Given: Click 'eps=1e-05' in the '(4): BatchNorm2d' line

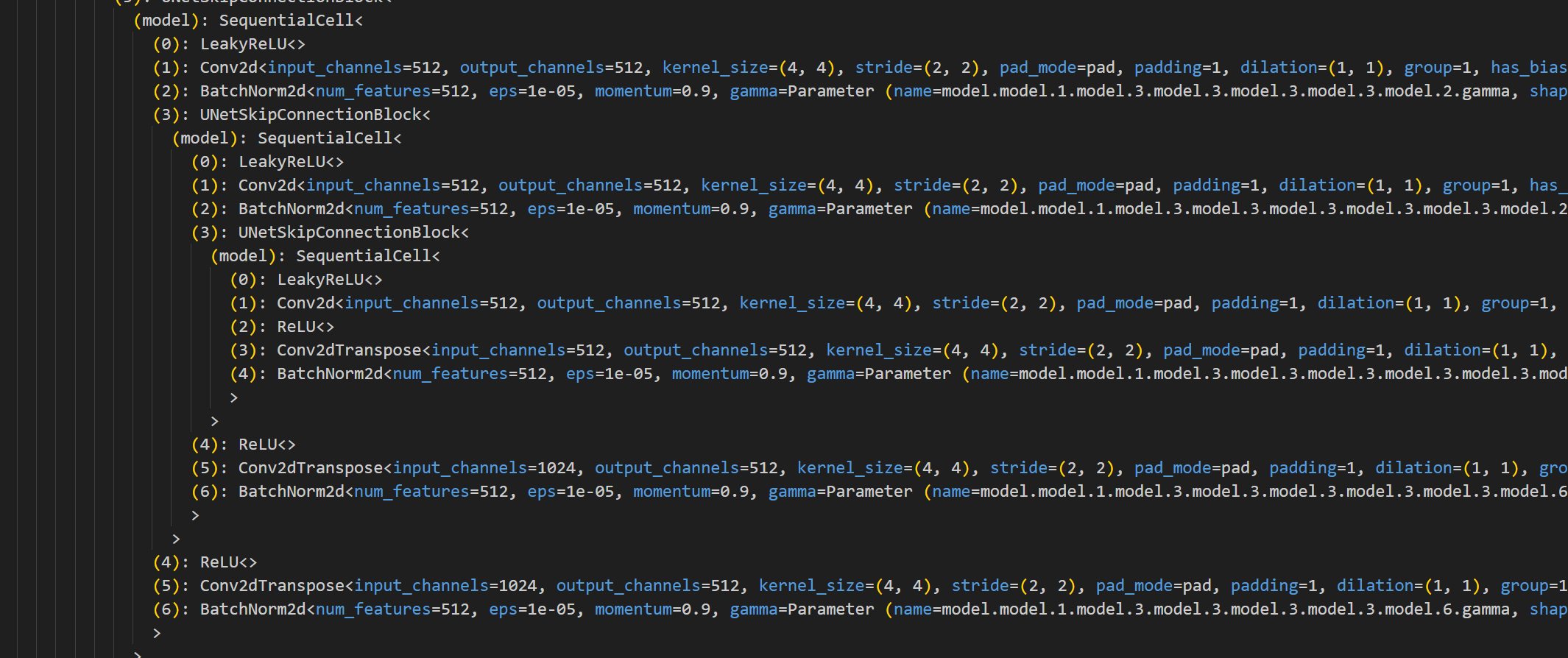Looking at the screenshot, I should (x=609, y=373).
